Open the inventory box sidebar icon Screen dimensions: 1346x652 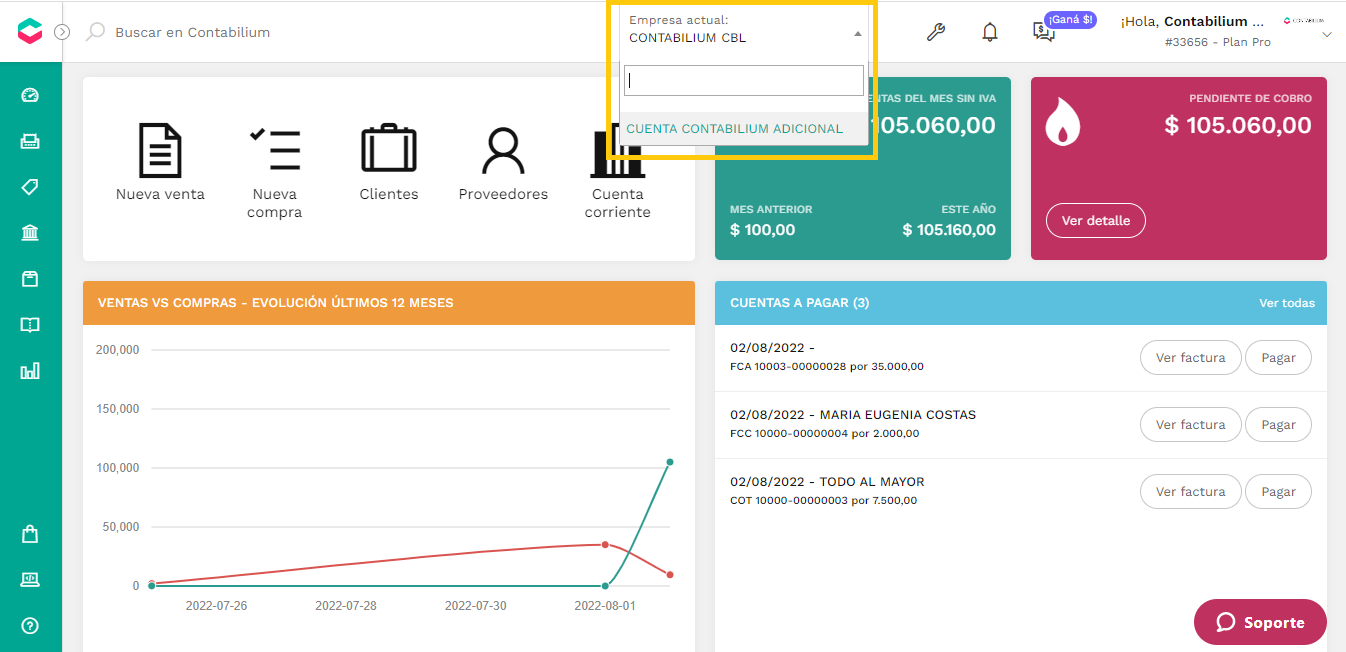30,279
